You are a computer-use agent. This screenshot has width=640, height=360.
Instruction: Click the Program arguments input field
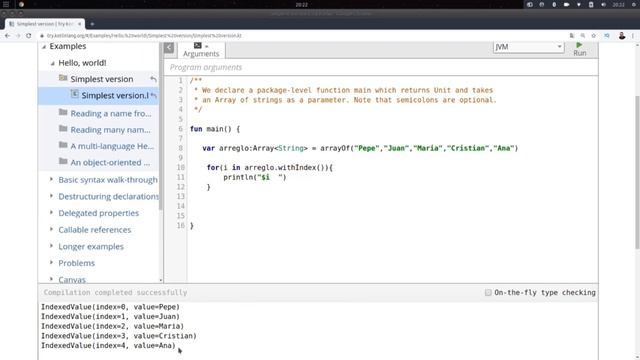381,67
